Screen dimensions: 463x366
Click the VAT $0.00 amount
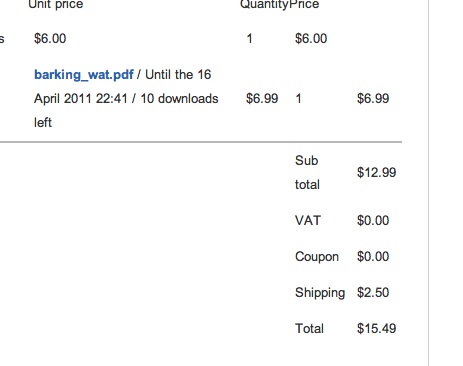pos(373,221)
